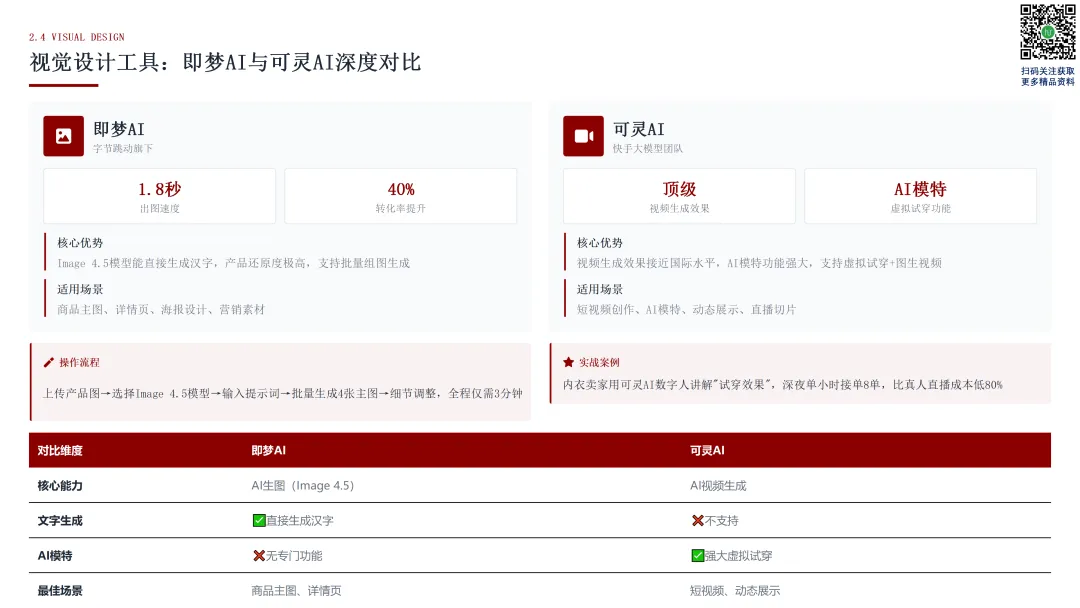
Task: Select the AI模特 虚拟试穿功能 stat card
Action: click(x=920, y=196)
